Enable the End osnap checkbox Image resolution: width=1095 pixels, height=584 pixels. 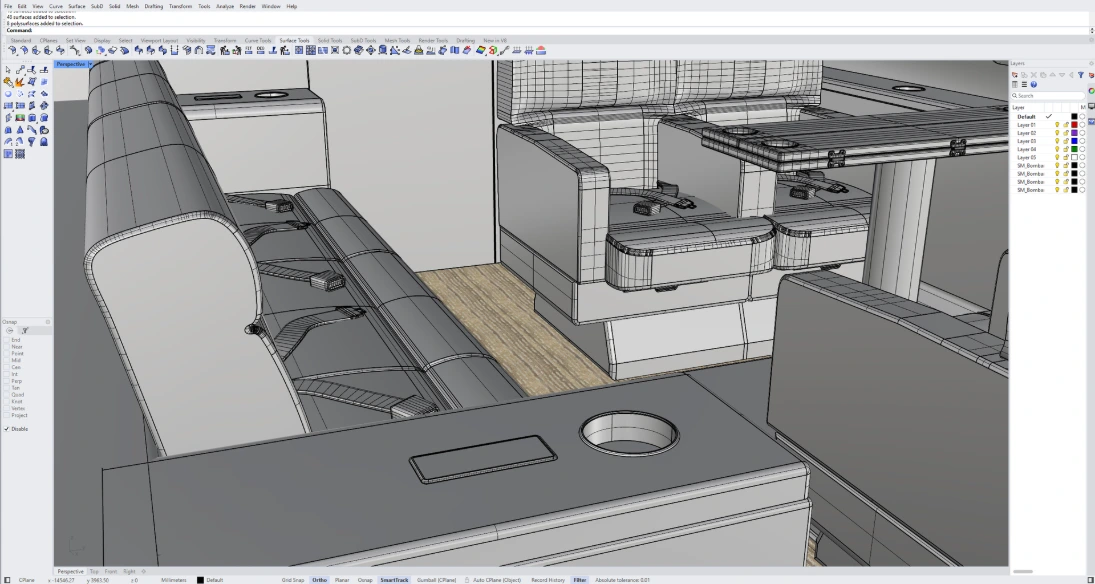click(6, 340)
